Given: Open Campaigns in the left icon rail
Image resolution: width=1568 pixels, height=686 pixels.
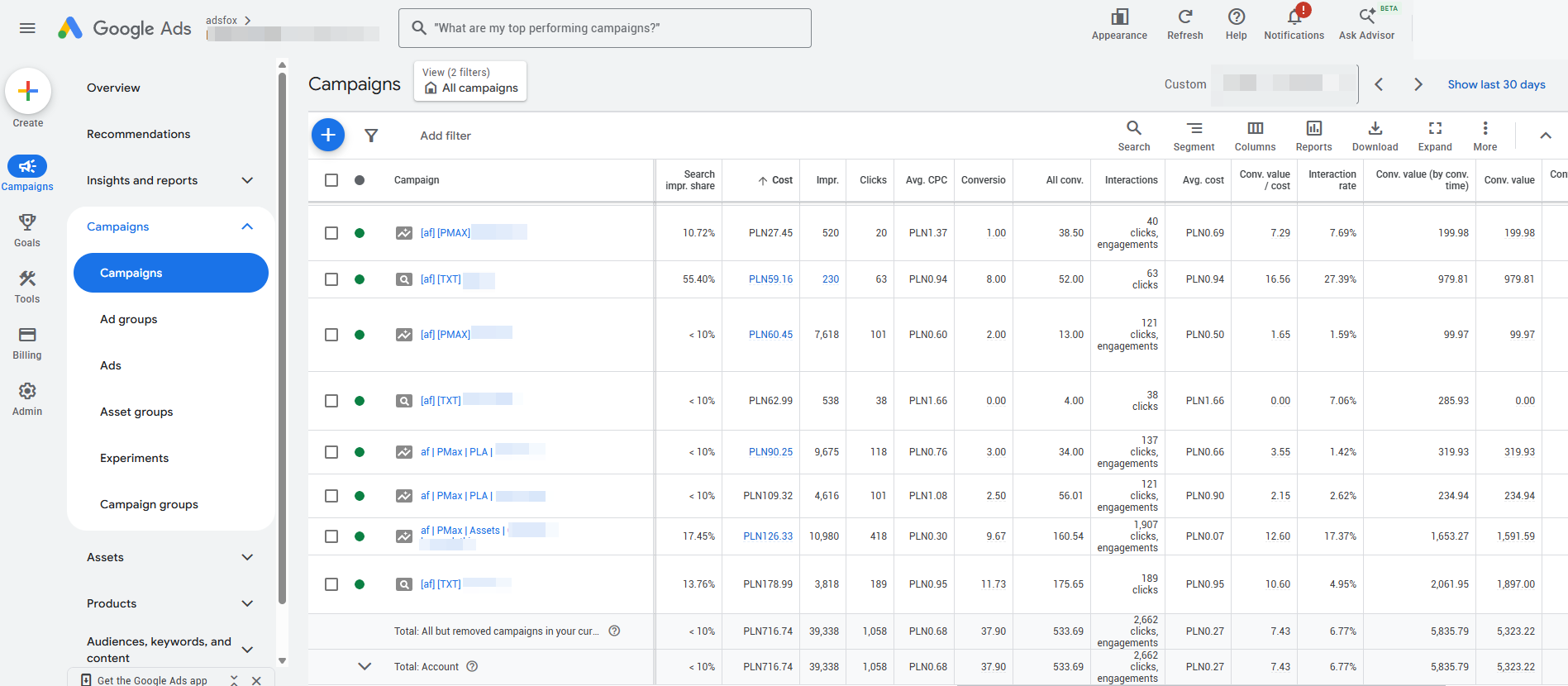Looking at the screenshot, I should (x=27, y=174).
